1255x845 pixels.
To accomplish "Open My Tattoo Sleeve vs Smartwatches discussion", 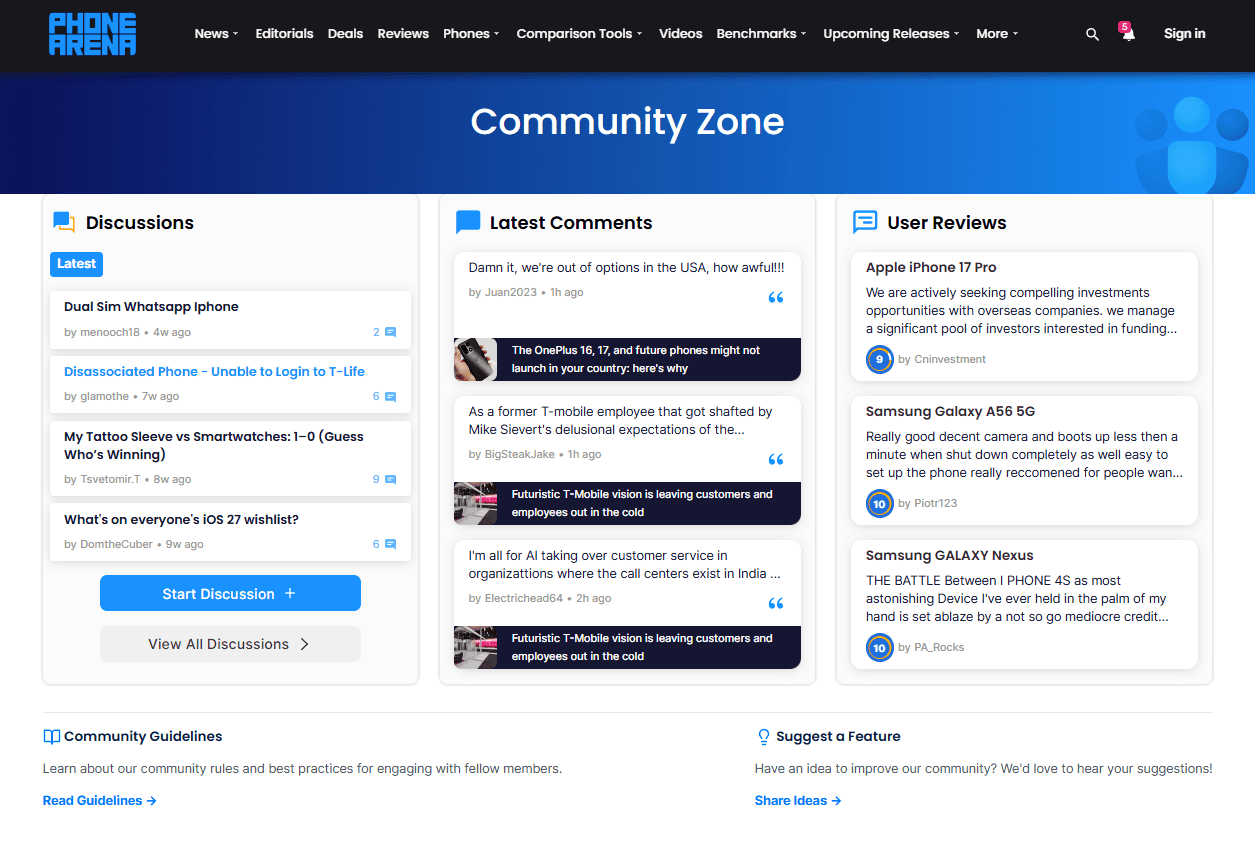I will [214, 446].
